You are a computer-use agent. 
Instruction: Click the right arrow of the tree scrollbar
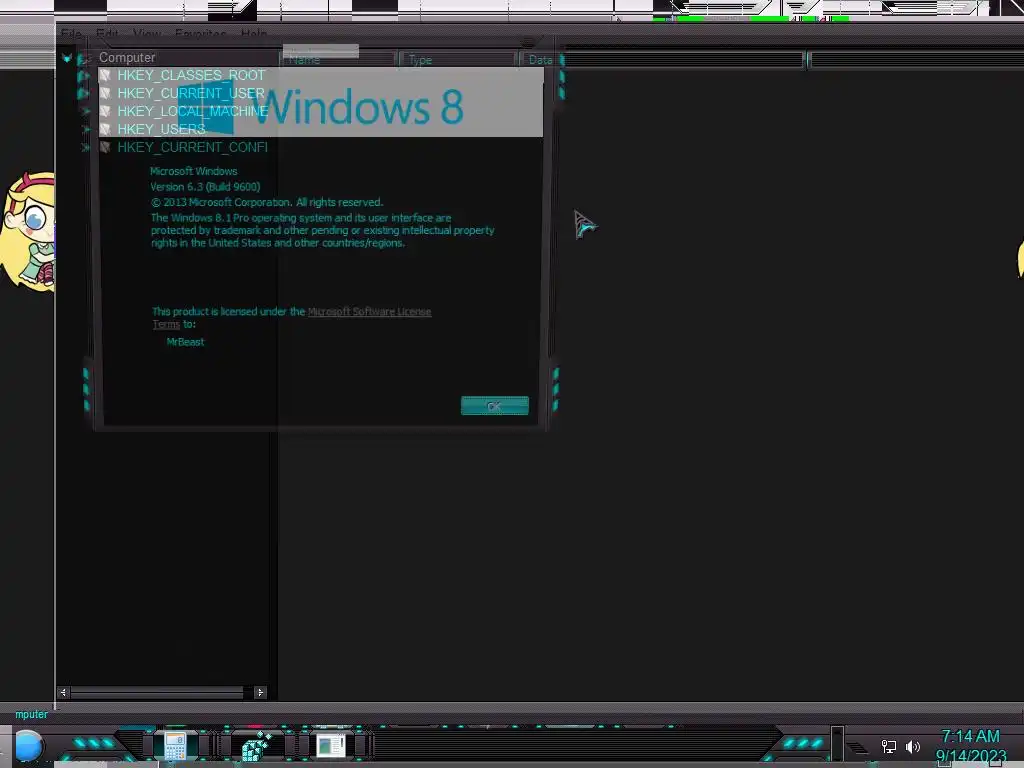[260, 692]
